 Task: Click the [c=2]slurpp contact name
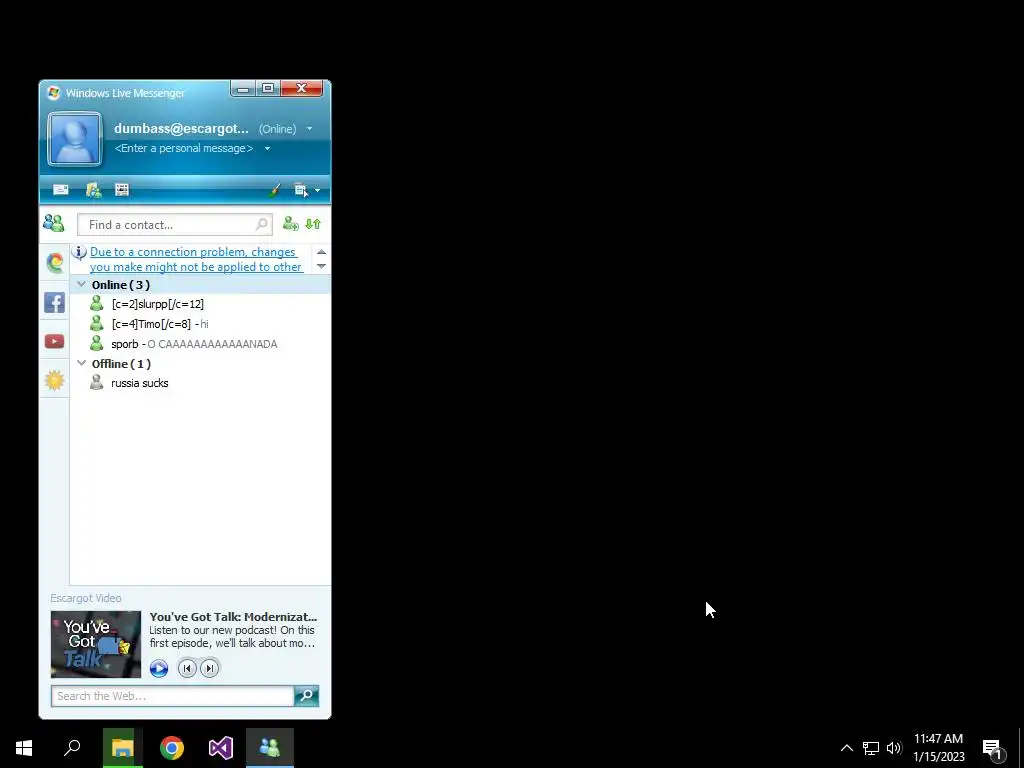(157, 304)
